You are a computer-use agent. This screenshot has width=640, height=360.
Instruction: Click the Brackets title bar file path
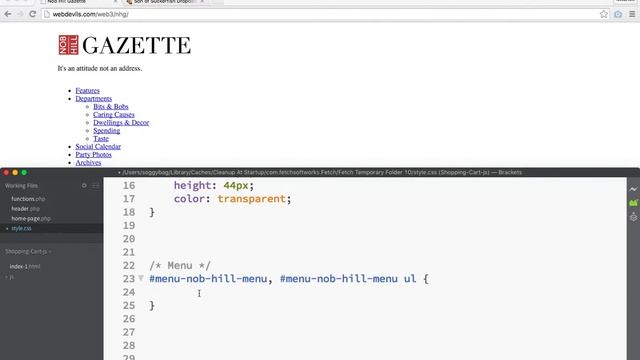(320, 172)
